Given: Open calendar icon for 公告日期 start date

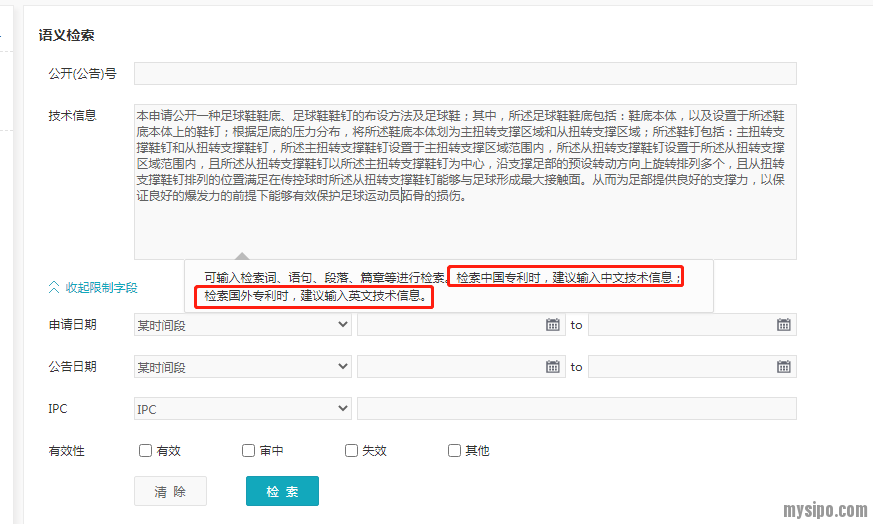Looking at the screenshot, I should pyautogui.click(x=552, y=367).
